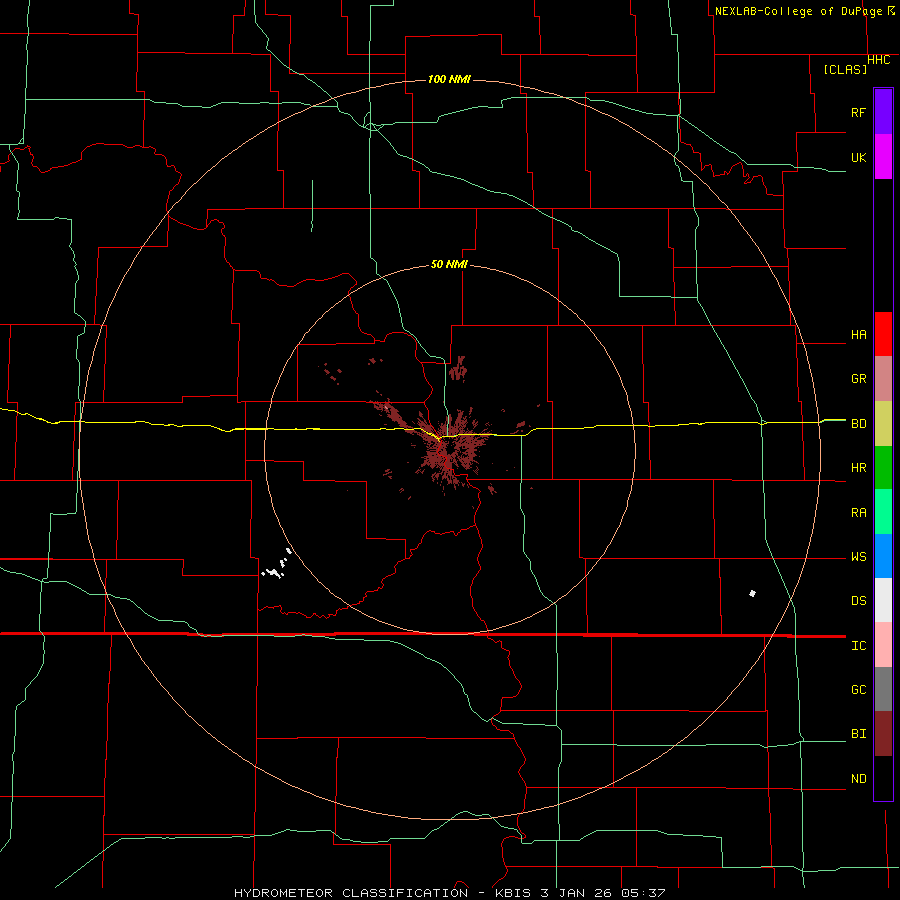Click the small echo patch north of the radar center

[x=458, y=369]
